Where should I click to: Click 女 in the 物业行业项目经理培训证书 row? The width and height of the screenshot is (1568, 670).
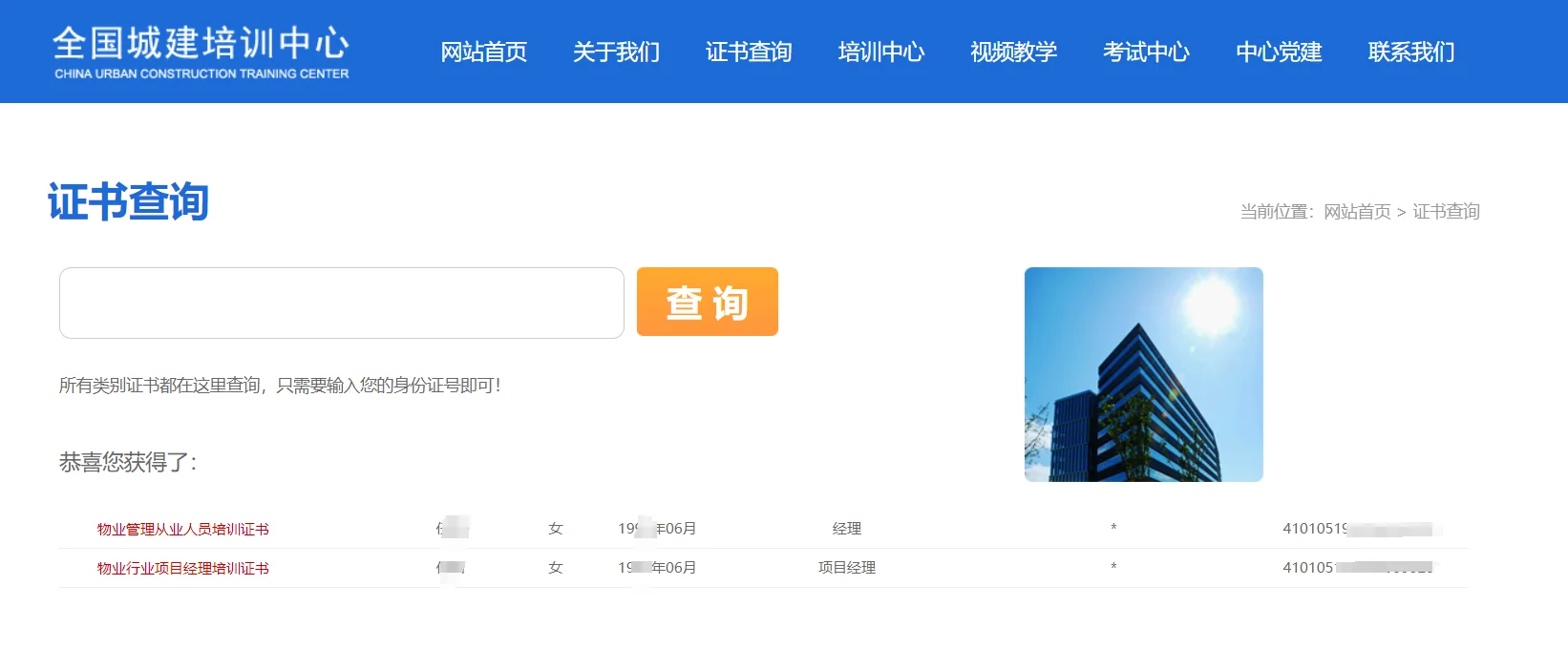point(556,568)
